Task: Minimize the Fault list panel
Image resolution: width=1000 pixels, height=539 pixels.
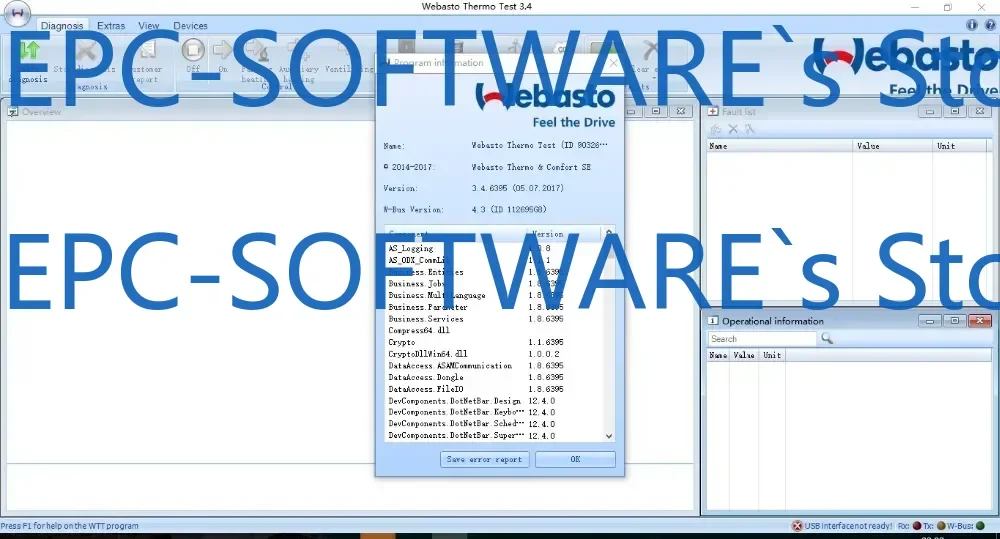Action: pyautogui.click(x=930, y=112)
